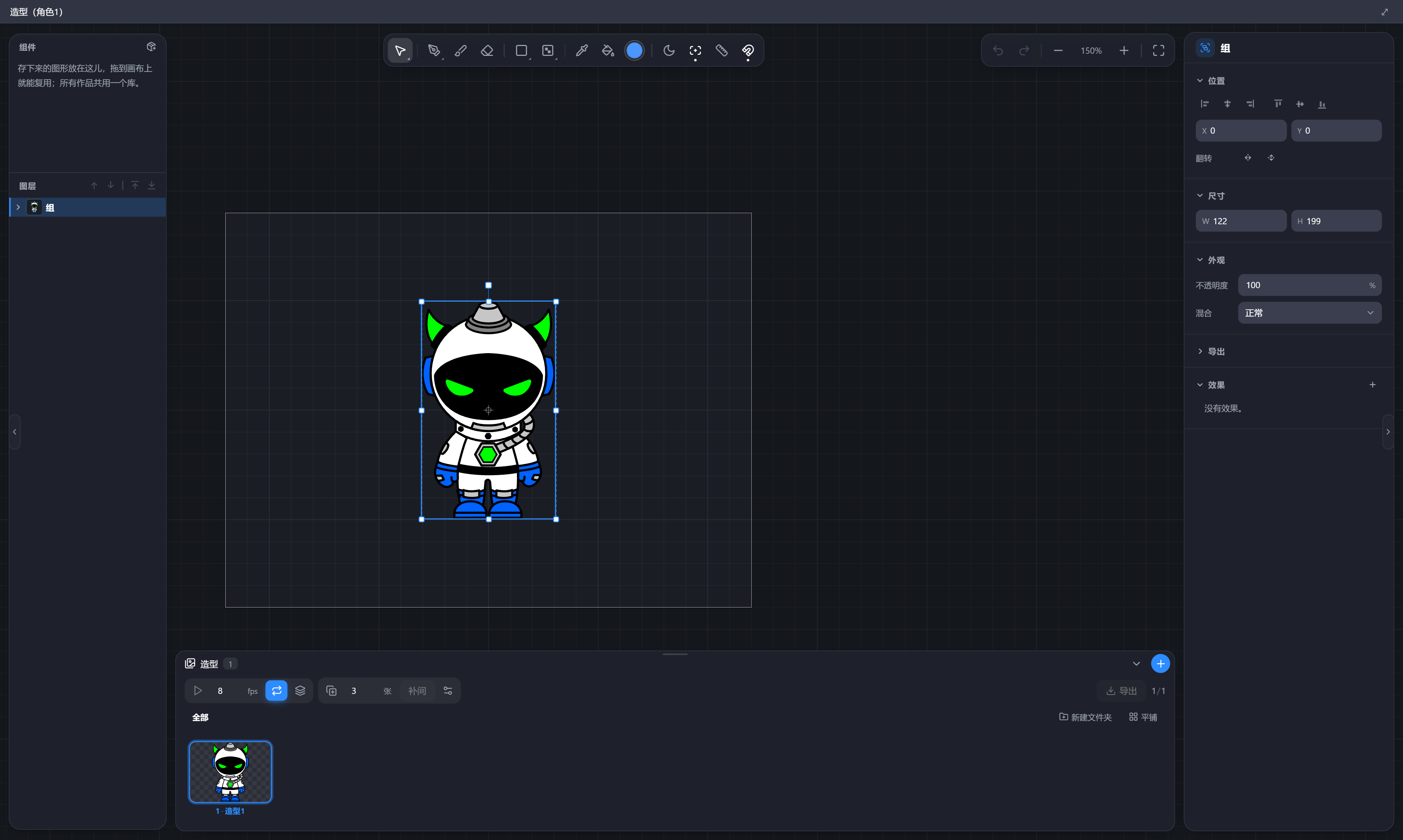The width and height of the screenshot is (1403, 840).
Task: Switch to 平铺 tile view
Action: point(1142,718)
